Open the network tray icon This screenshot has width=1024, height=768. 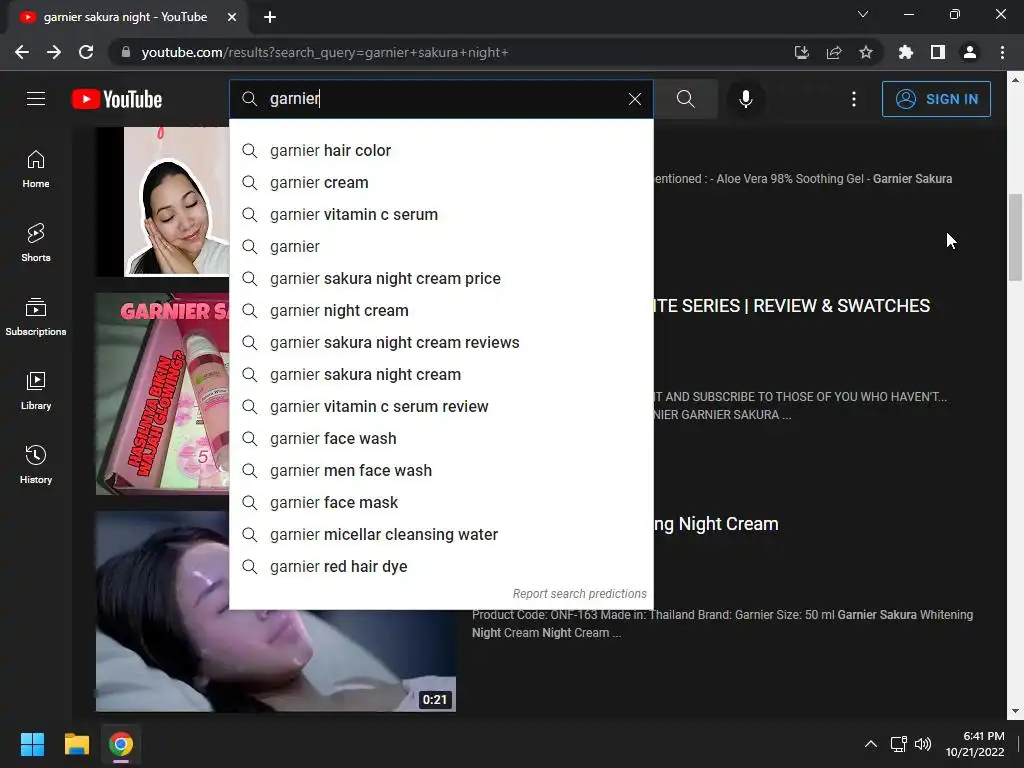(x=899, y=744)
